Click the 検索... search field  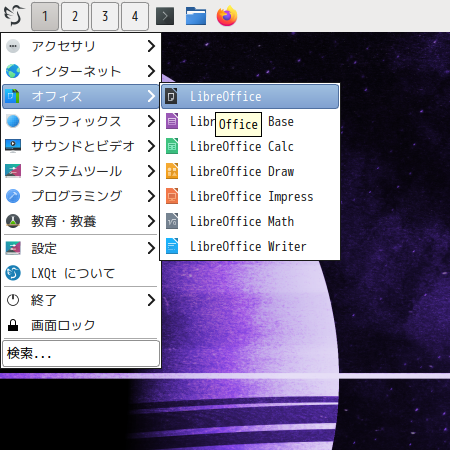(x=81, y=353)
